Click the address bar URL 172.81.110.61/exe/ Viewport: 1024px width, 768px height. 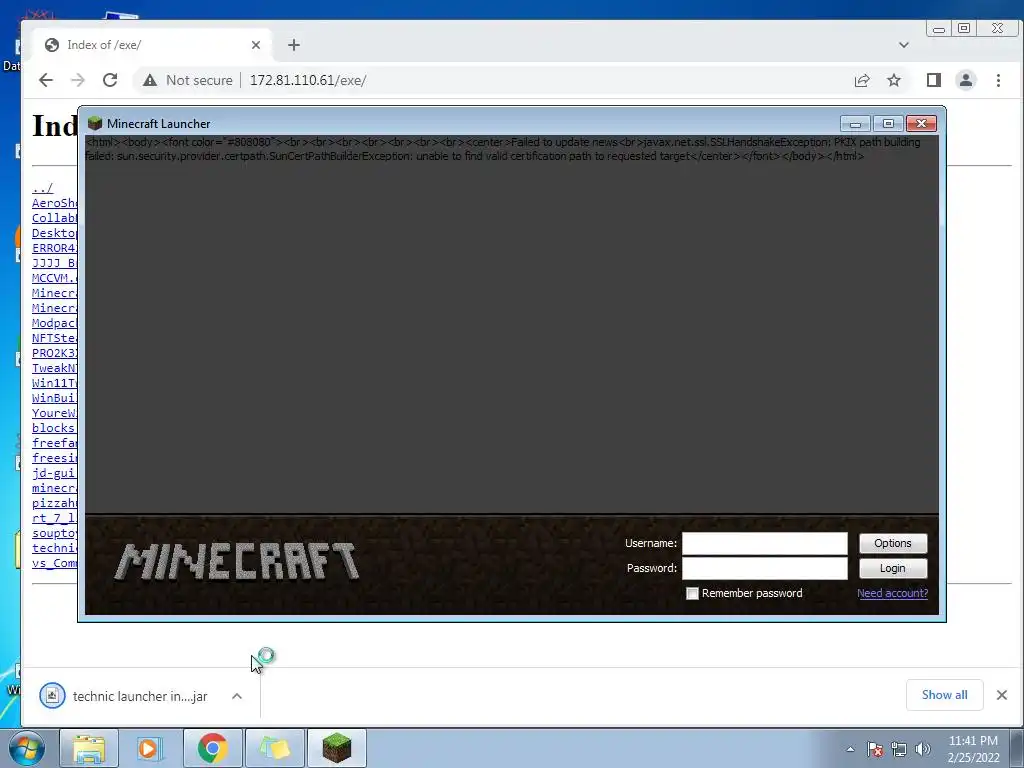[308, 80]
